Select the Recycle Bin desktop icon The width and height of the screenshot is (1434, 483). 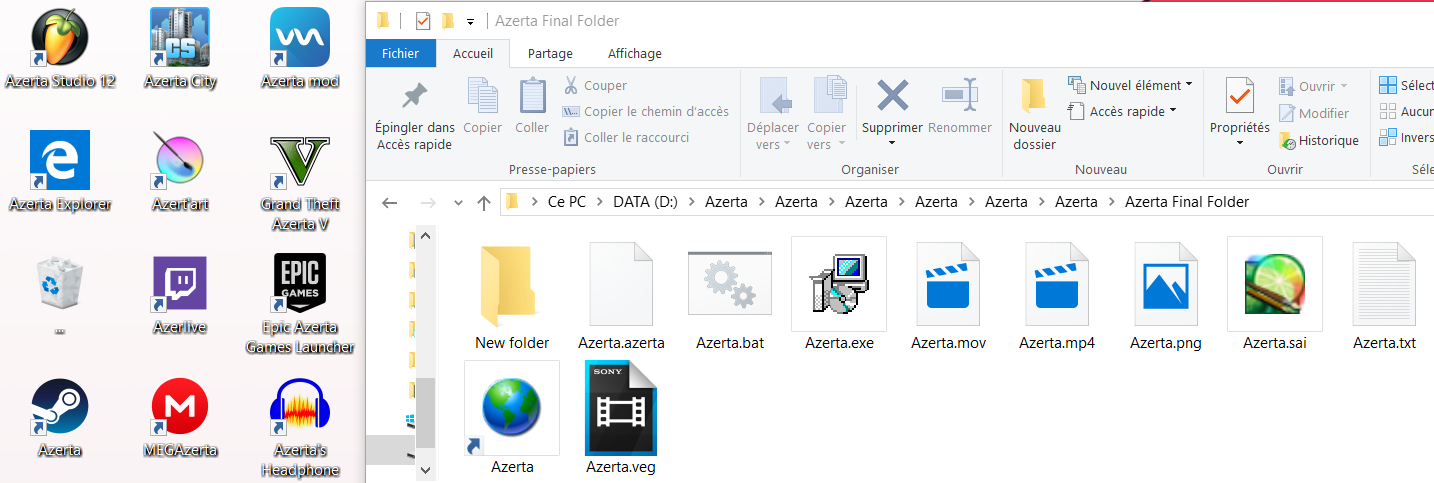(x=60, y=295)
